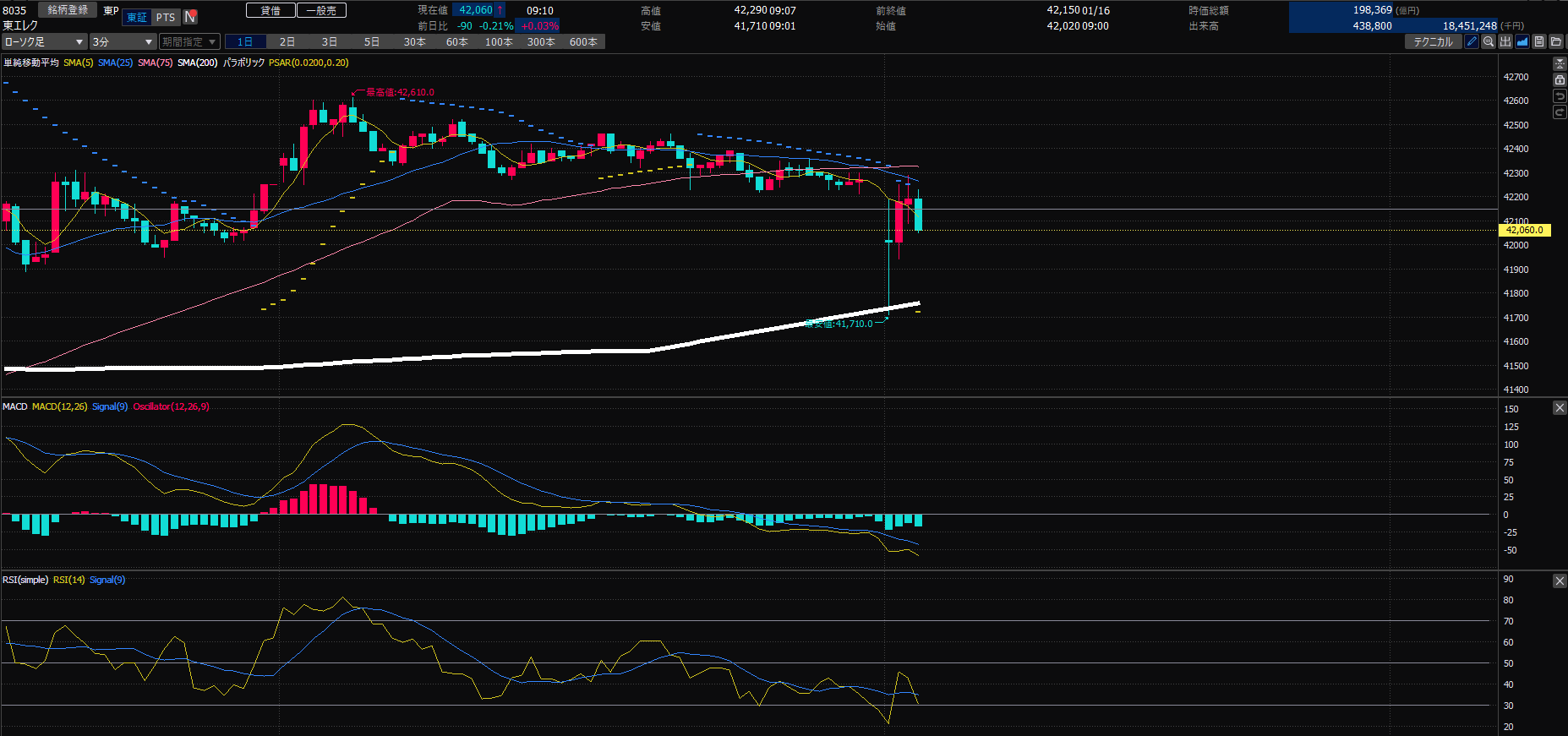
Task: Click the undo arrow icon
Action: pos(1560,96)
